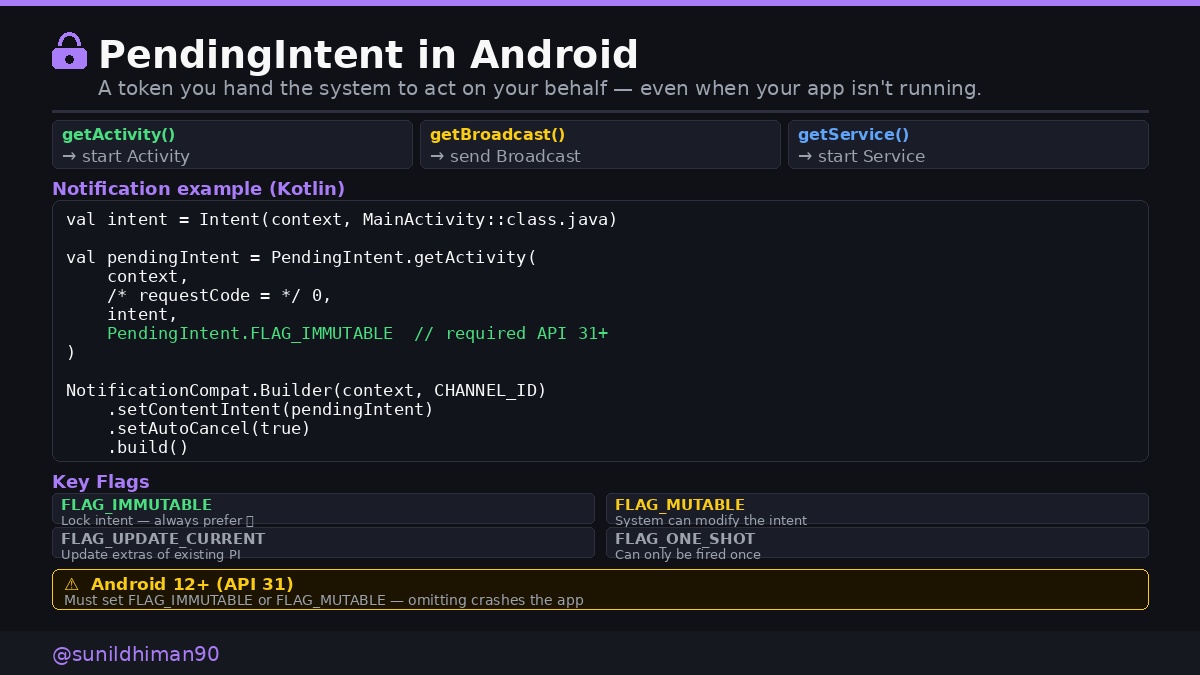Click the ".setContentIntent(pendingIntent)" code line
Screen dimensions: 1200x675
click(x=270, y=409)
